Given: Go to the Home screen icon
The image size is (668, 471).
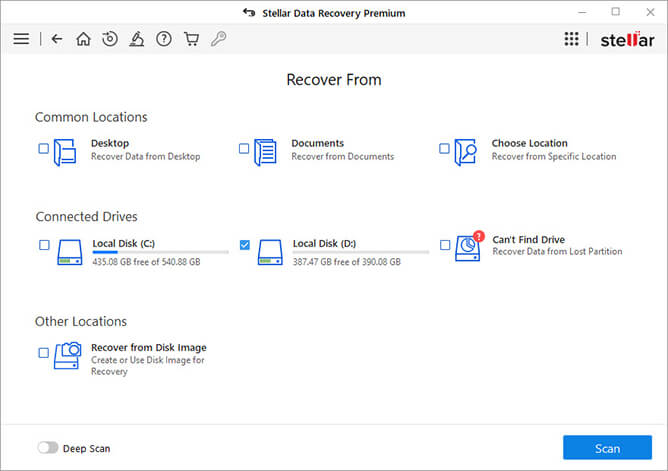Looking at the screenshot, I should click(84, 39).
